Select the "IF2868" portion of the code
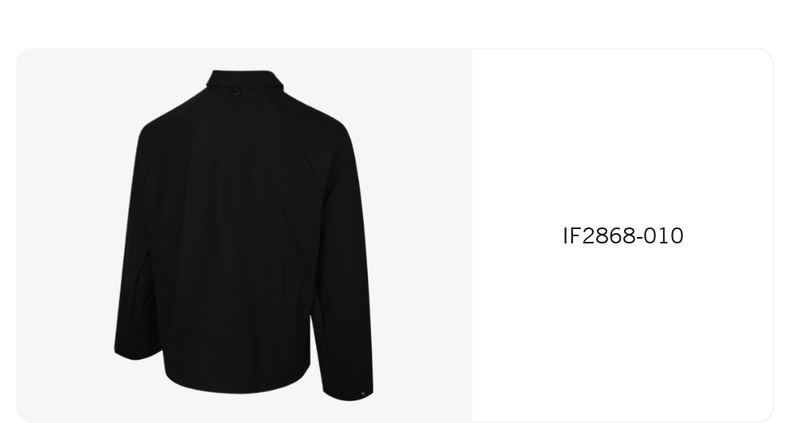This screenshot has width=790, height=423. click(598, 236)
